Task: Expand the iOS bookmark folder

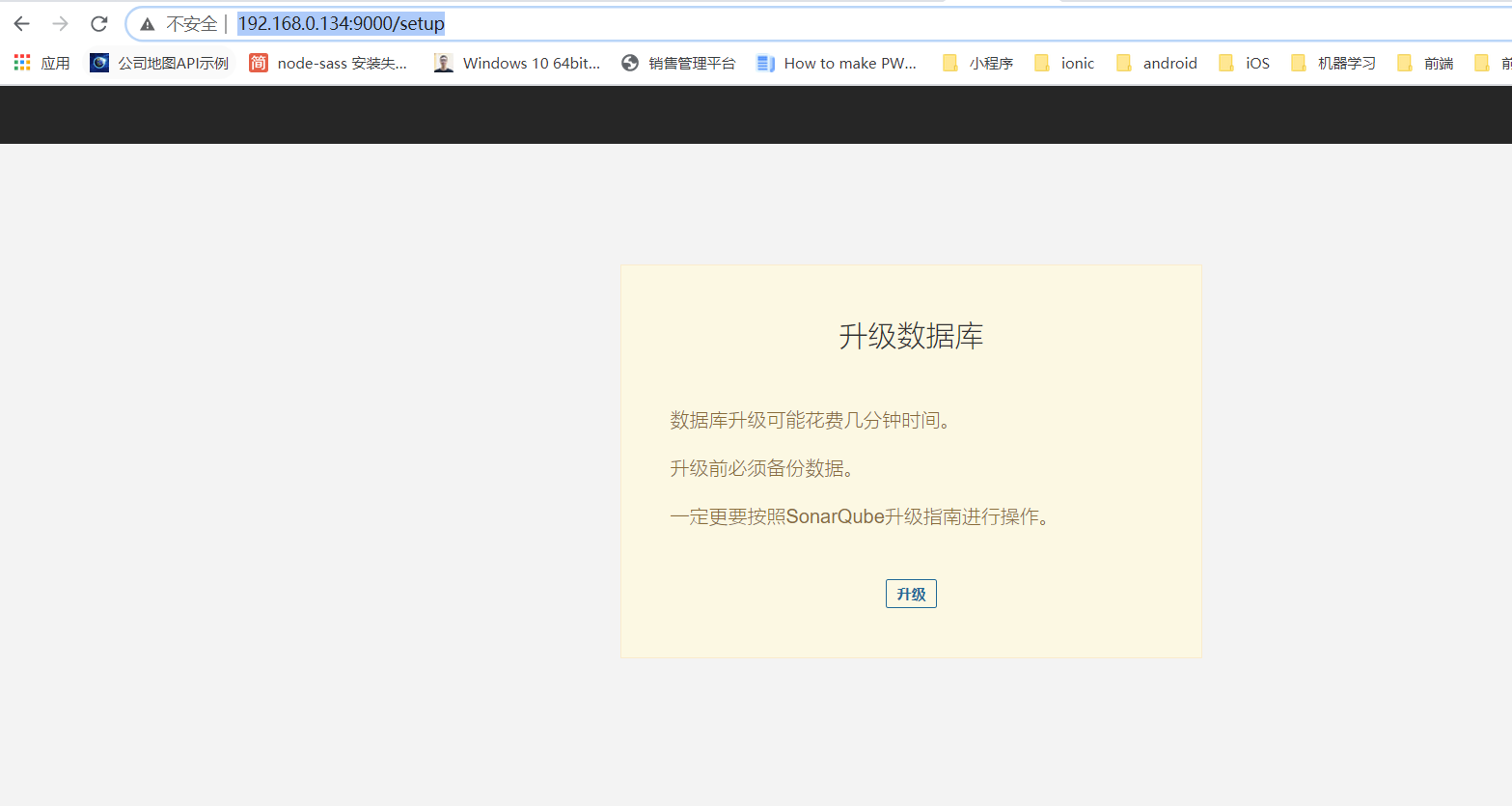Action: pos(1245,64)
